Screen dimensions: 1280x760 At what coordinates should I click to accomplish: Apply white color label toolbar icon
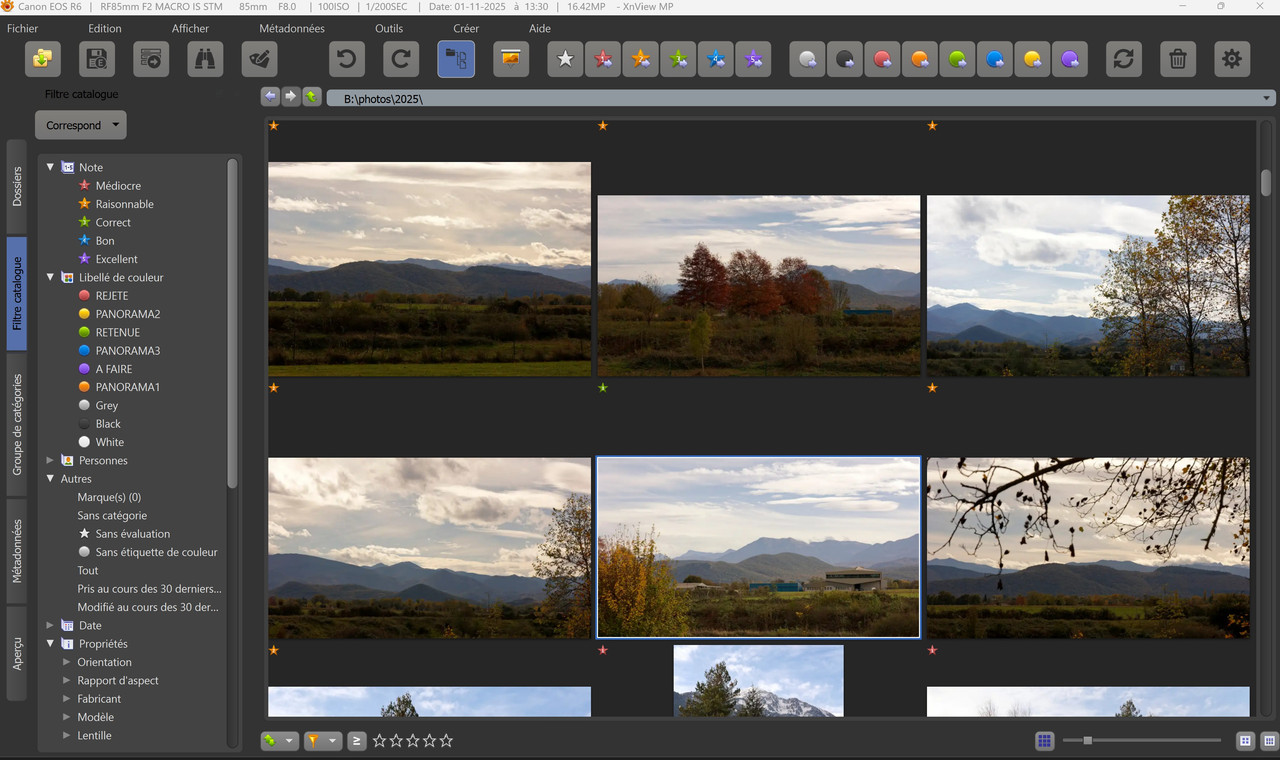(x=807, y=59)
